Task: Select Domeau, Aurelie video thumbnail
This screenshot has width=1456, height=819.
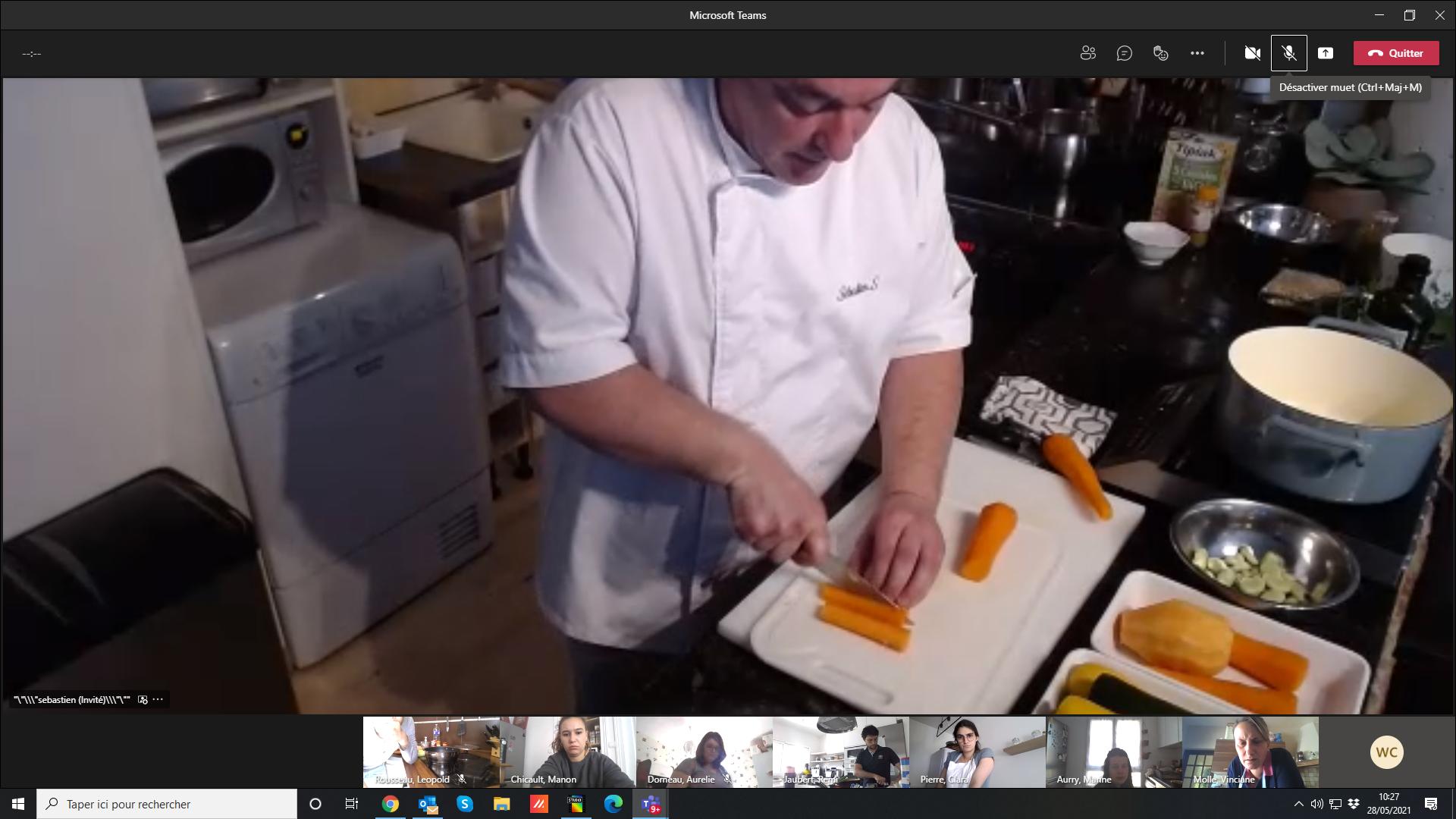Action: [x=704, y=752]
